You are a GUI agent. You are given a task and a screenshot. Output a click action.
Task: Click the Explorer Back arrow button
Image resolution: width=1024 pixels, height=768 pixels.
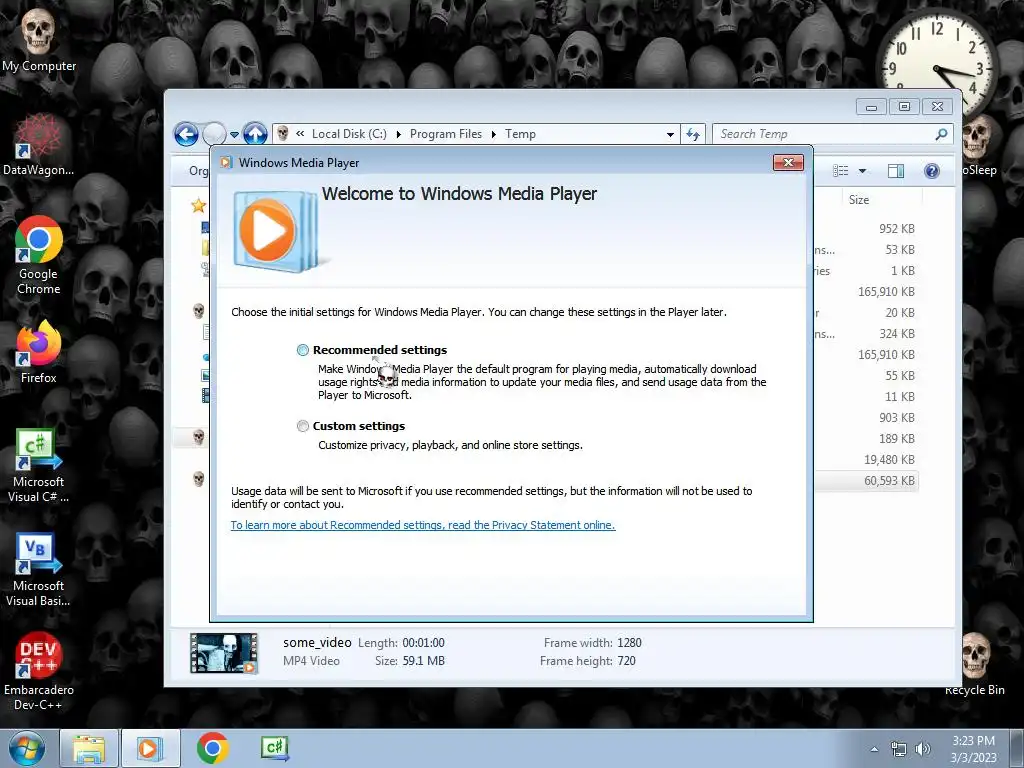click(x=186, y=135)
